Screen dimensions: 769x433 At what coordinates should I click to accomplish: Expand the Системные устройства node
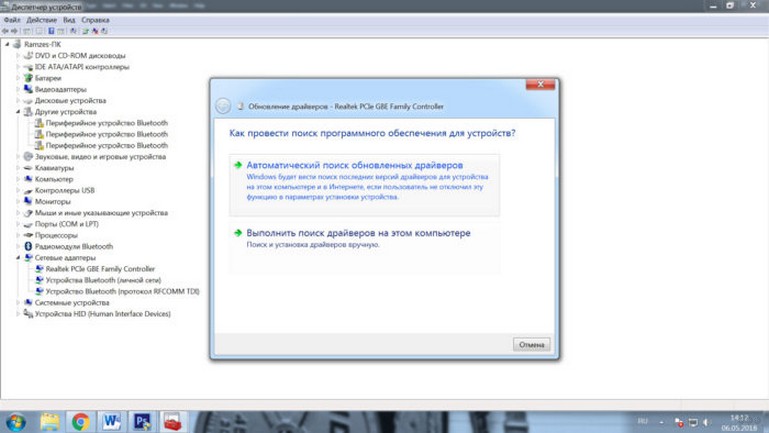coord(18,303)
